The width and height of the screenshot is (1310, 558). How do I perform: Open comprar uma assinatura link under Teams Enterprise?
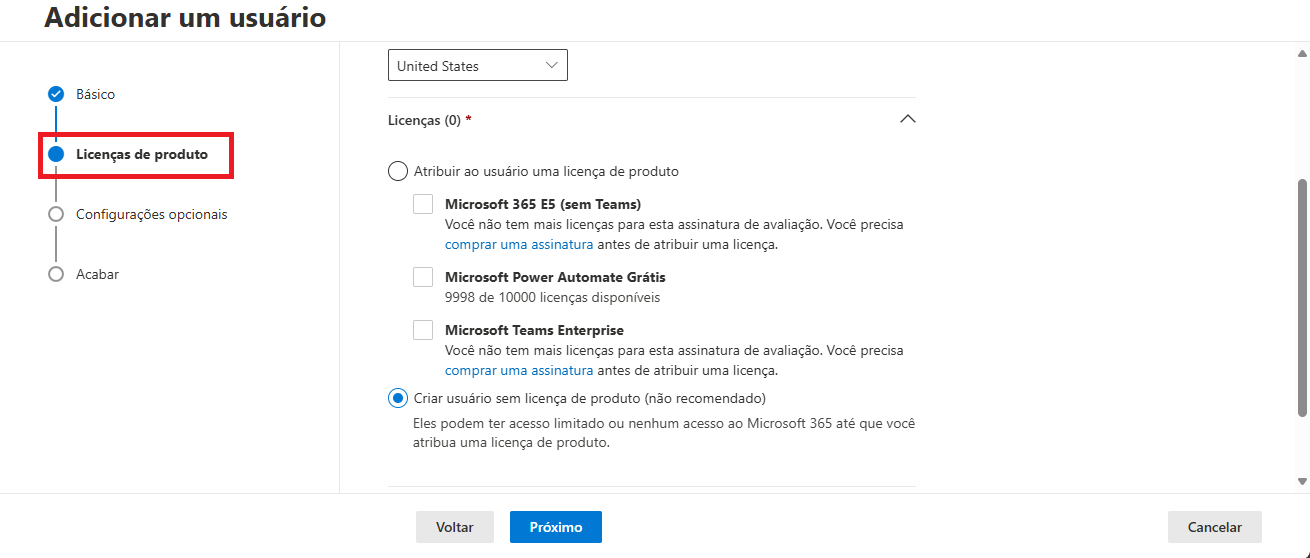click(x=519, y=370)
